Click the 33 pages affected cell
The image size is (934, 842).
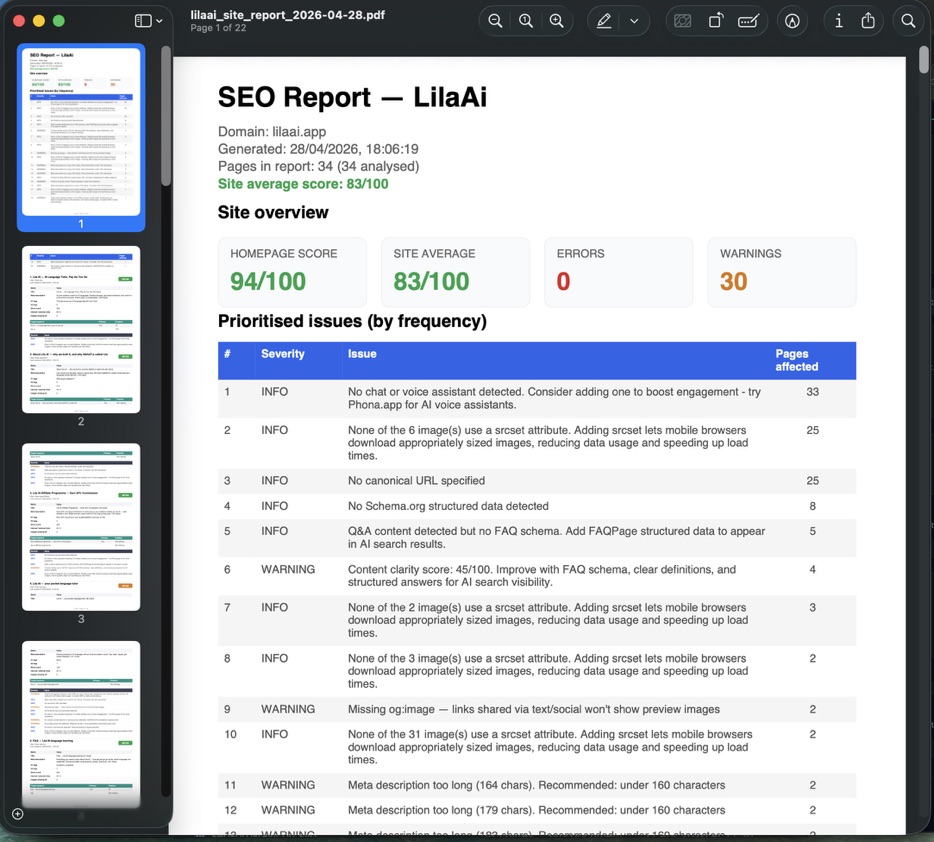pyautogui.click(x=812, y=392)
